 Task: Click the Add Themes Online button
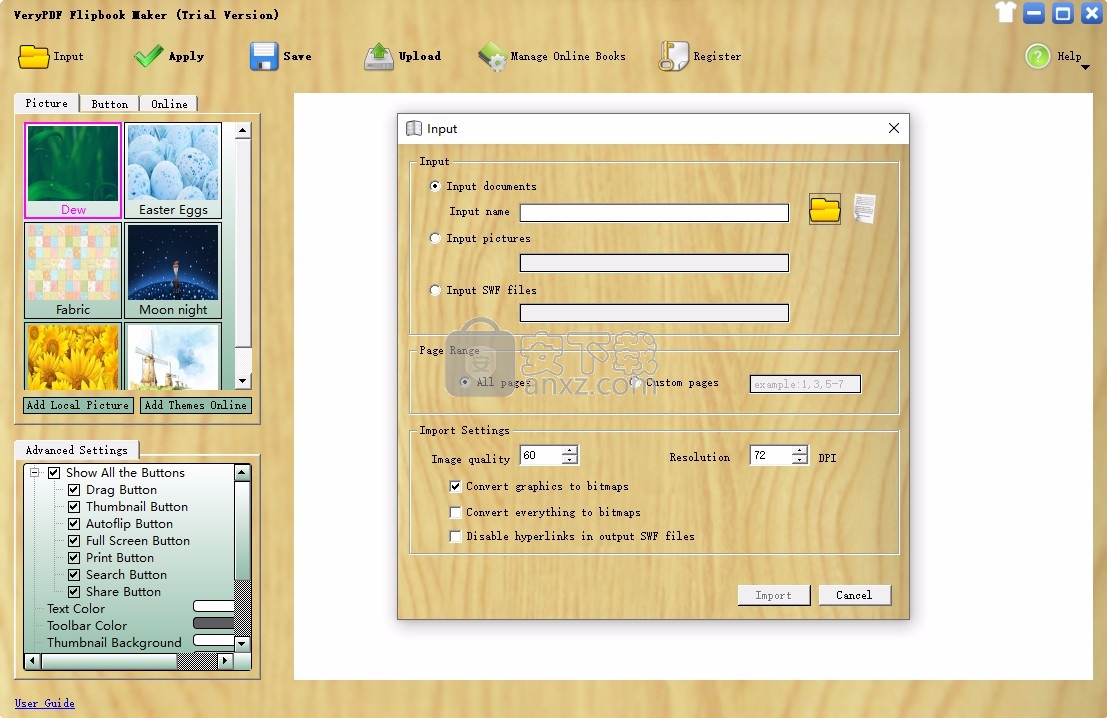coord(196,405)
